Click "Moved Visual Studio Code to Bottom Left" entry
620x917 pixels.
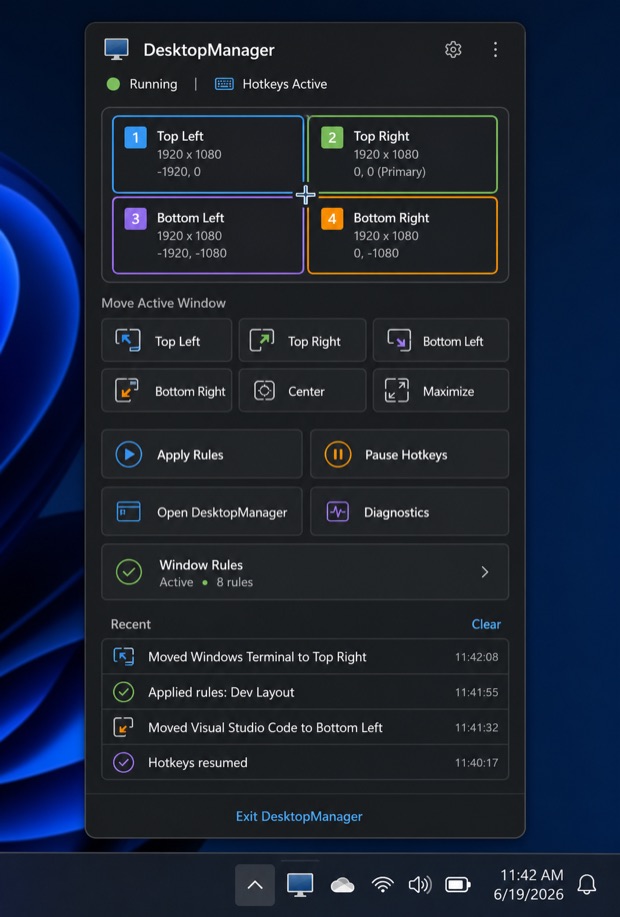pos(305,727)
